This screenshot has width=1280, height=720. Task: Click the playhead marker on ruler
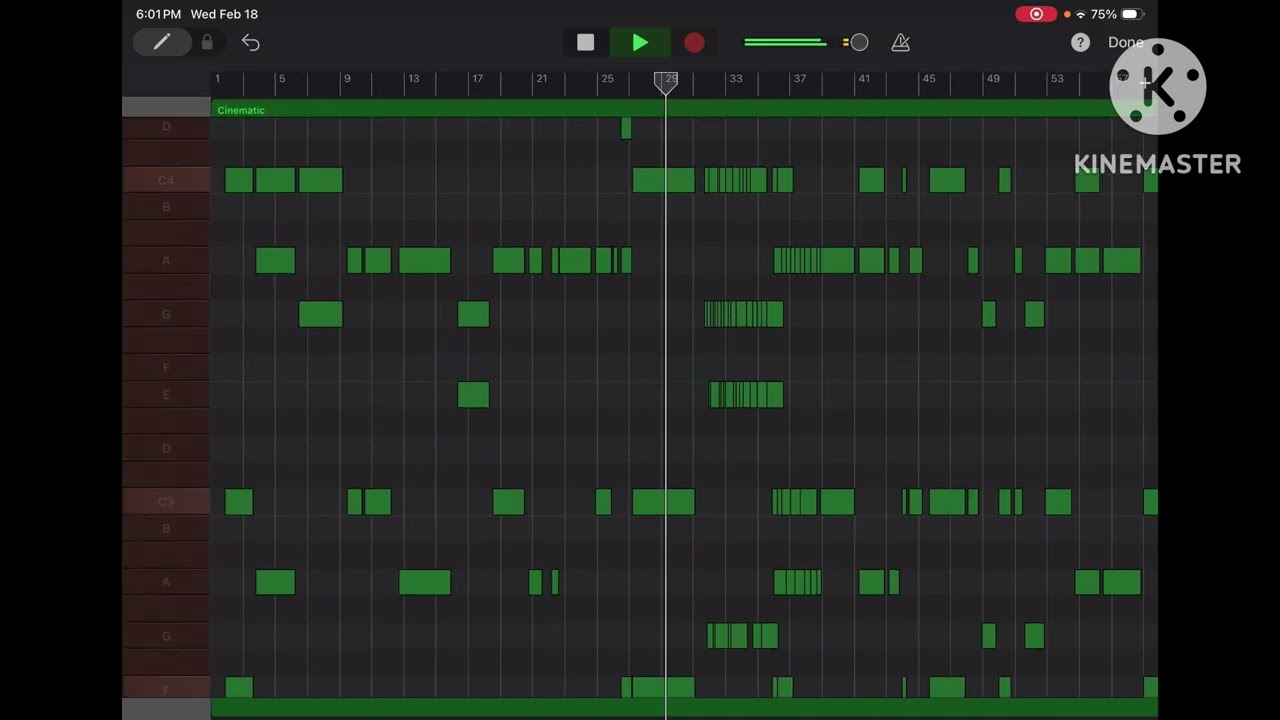665,83
